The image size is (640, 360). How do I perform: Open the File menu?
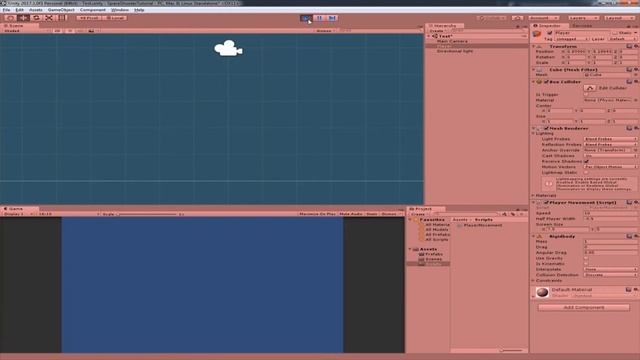point(6,10)
